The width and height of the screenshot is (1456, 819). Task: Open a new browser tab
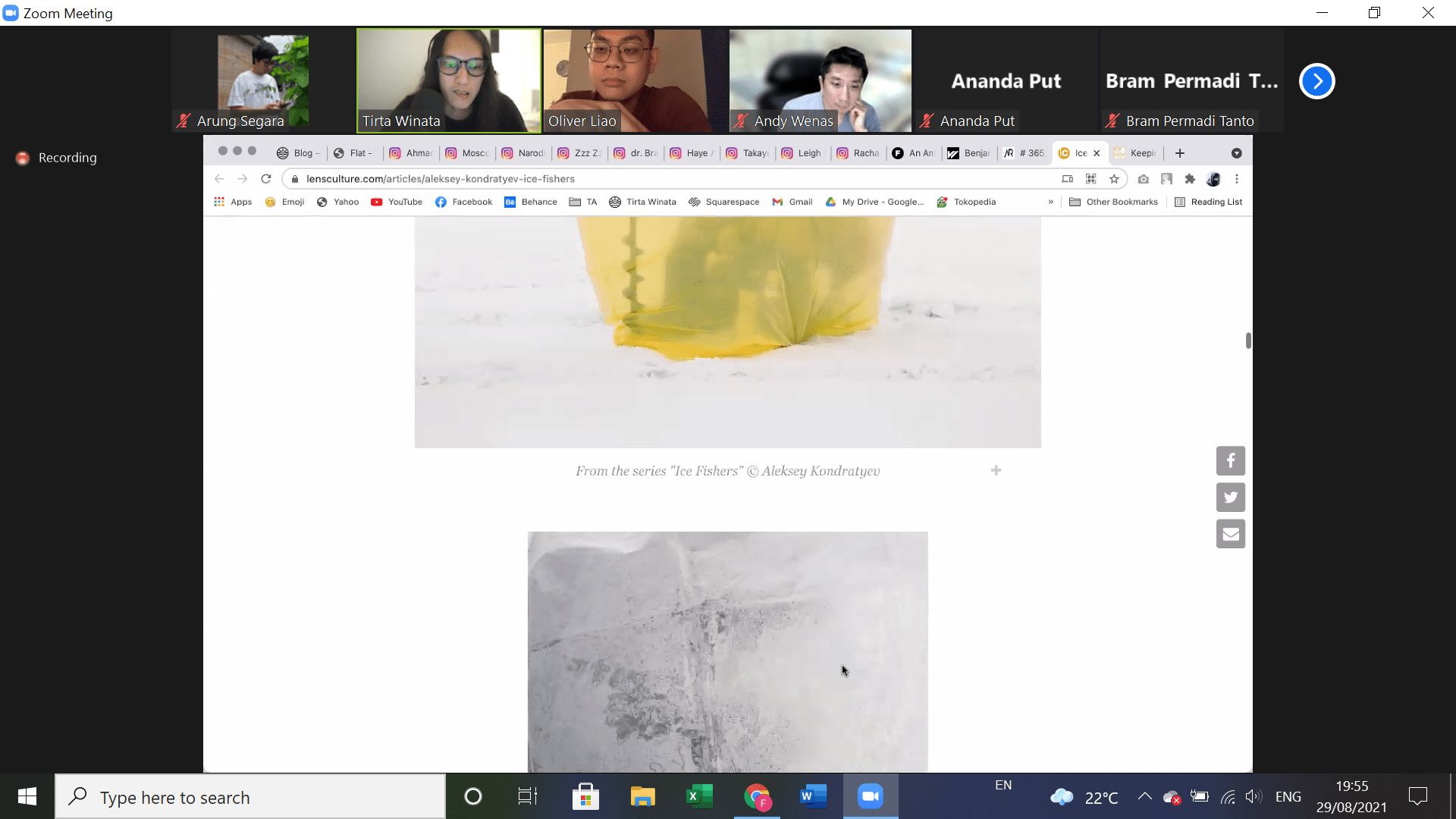(1180, 153)
